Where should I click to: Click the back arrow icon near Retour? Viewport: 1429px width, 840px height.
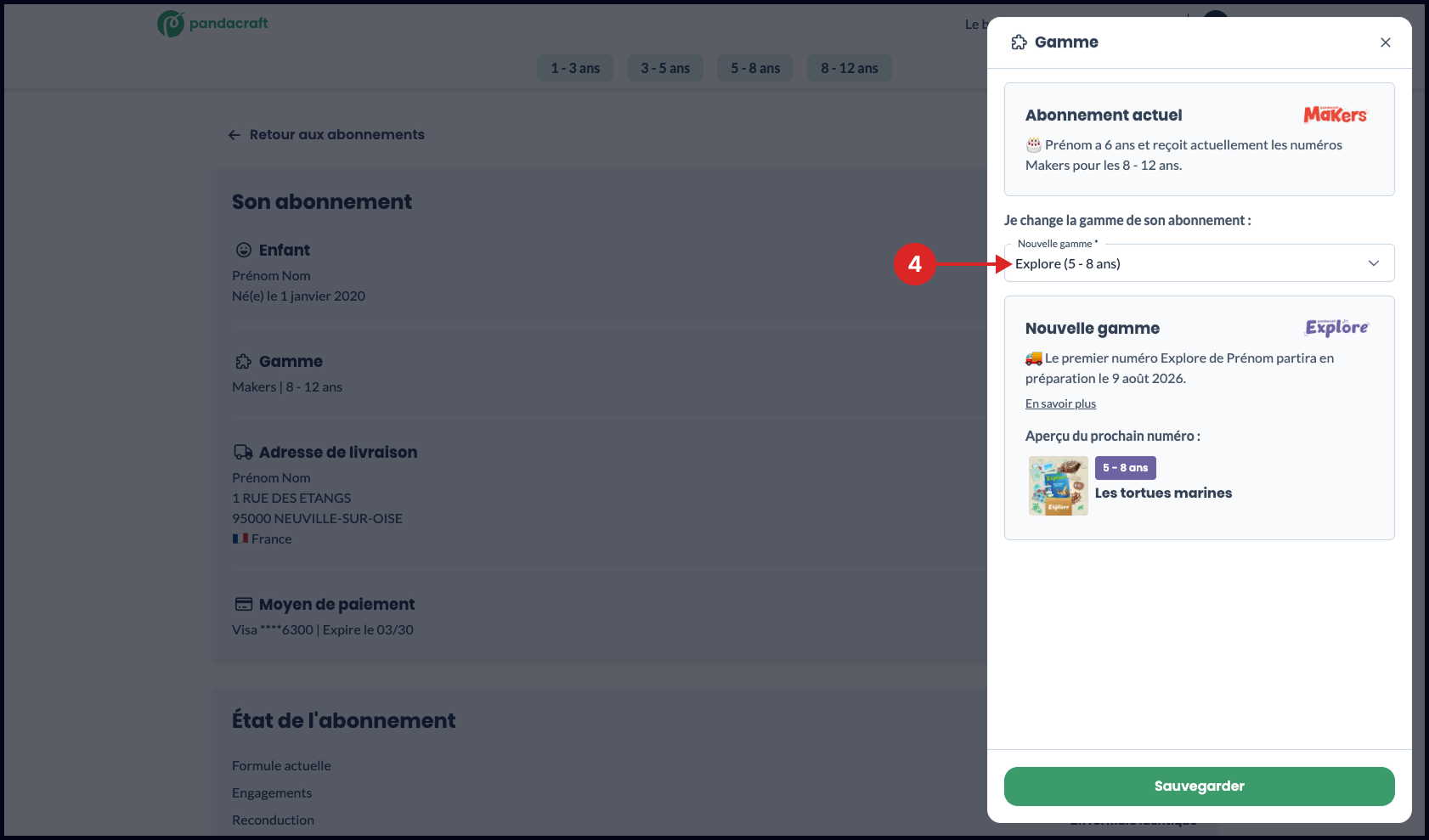pyautogui.click(x=234, y=135)
